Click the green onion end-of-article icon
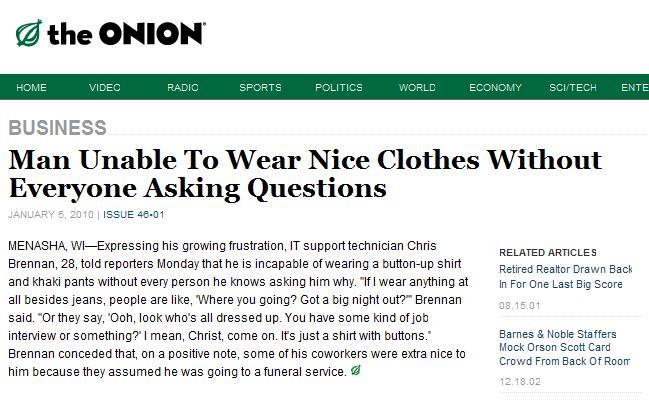 tap(356, 372)
